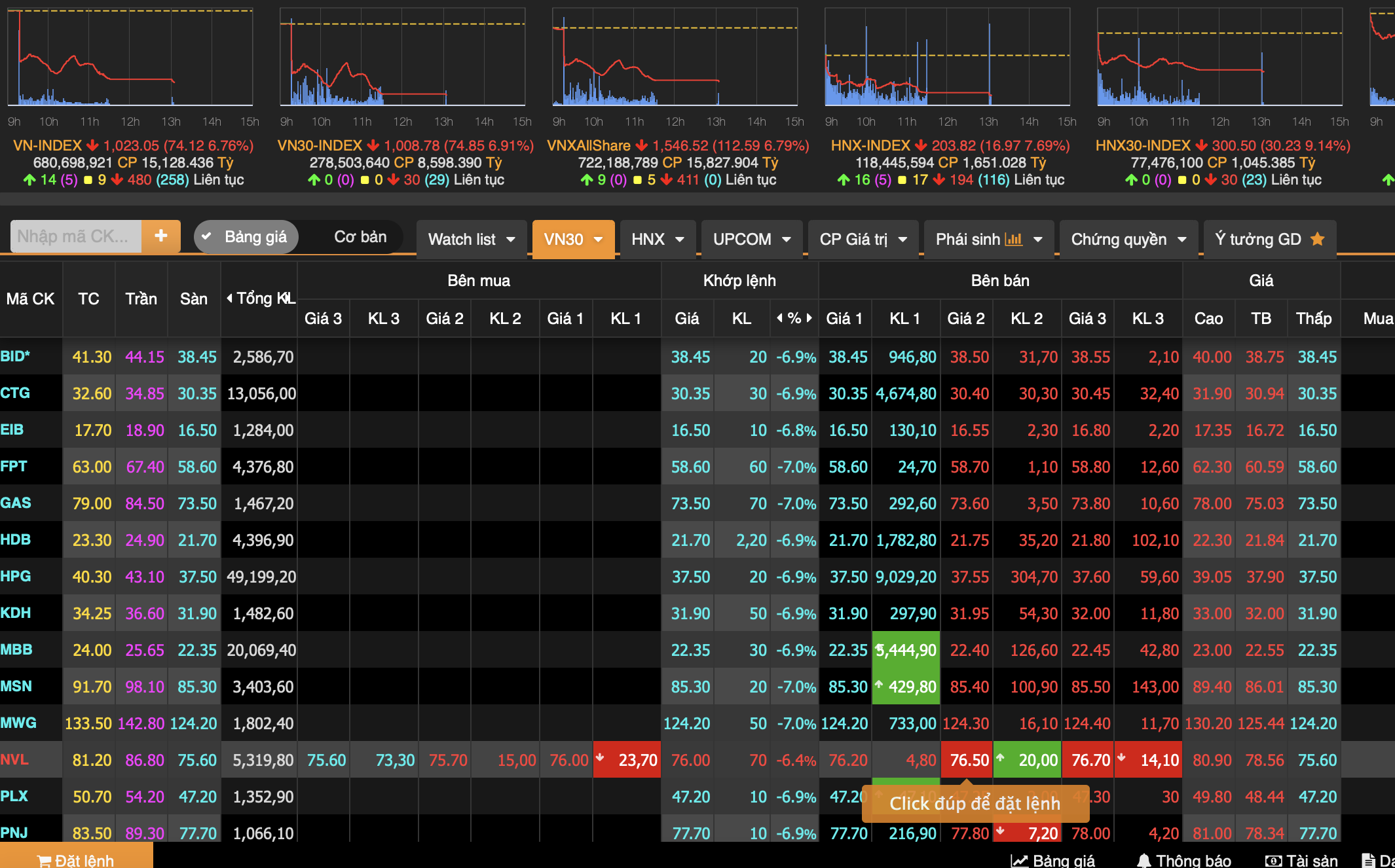Expand the Phái sinh dropdown arrow
Image resolution: width=1395 pixels, height=868 pixels.
(1038, 240)
